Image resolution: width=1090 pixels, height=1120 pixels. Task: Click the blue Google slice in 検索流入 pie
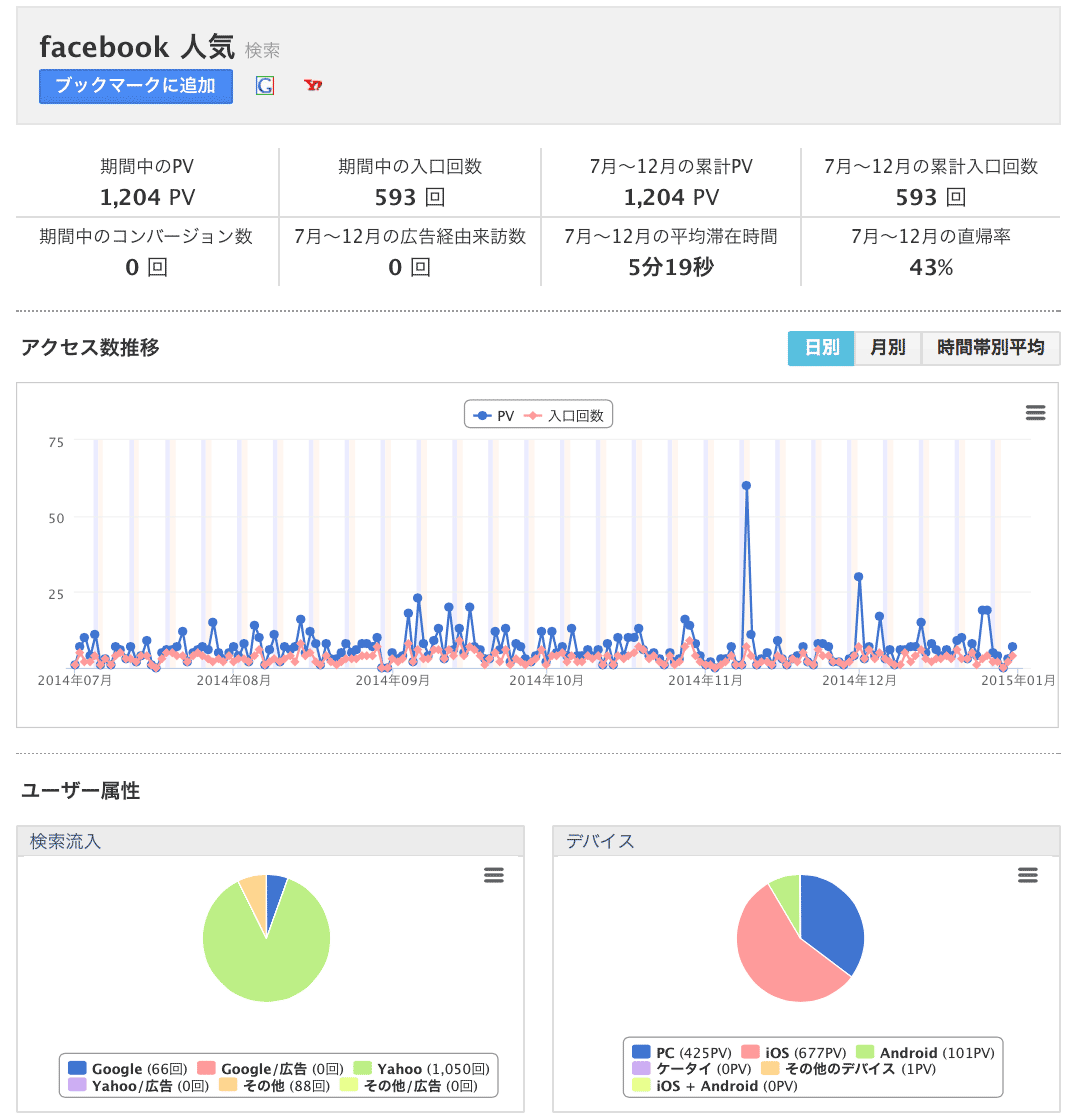(x=275, y=896)
